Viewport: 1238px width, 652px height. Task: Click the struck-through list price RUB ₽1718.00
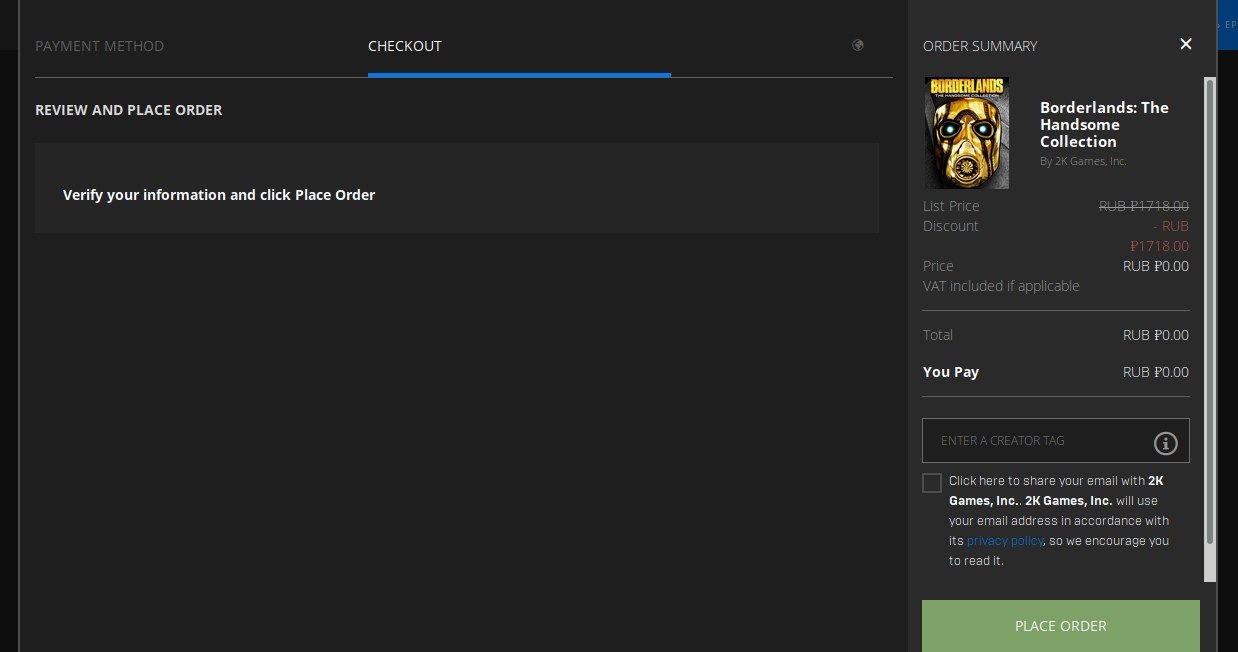[1144, 206]
